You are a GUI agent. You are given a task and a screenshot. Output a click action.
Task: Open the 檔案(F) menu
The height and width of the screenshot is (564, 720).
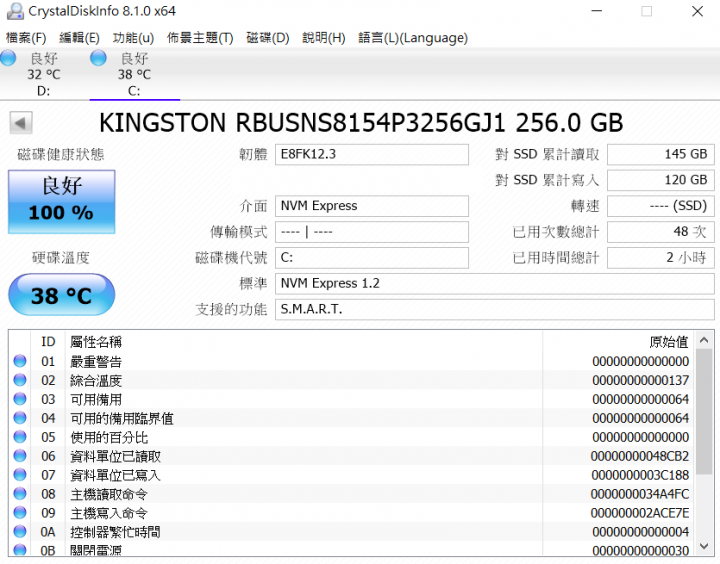tap(26, 38)
